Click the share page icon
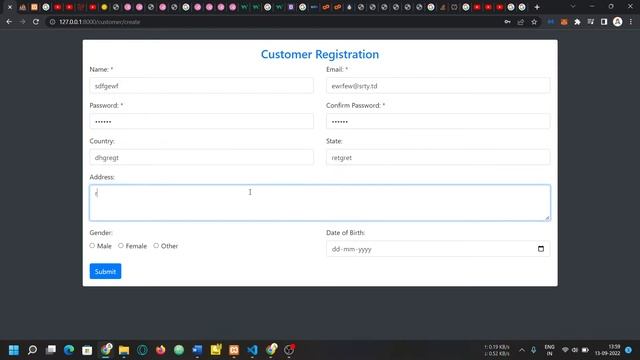640x360 pixels. (x=521, y=22)
